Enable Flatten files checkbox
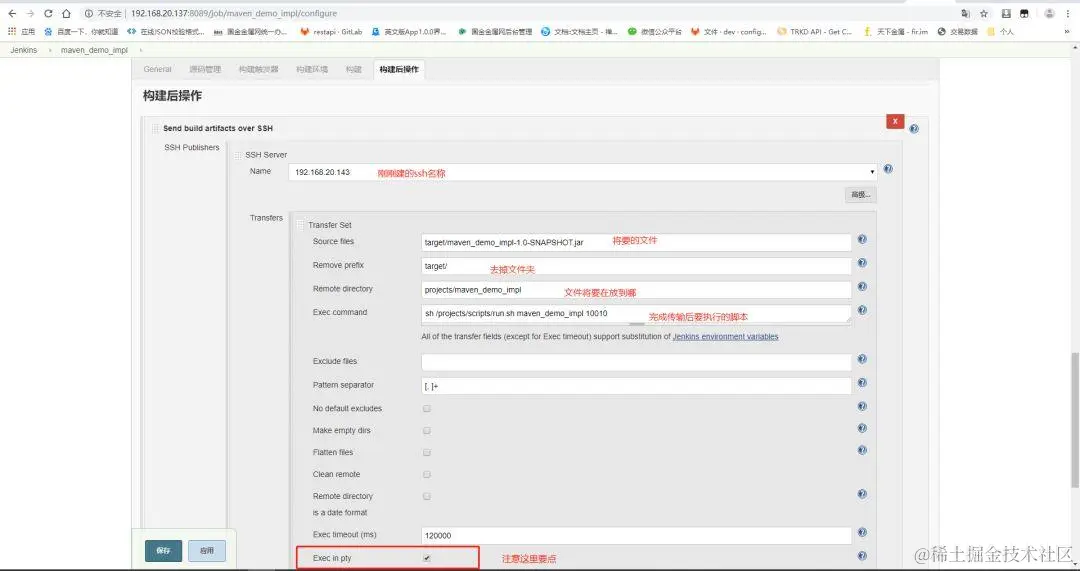 [426, 453]
